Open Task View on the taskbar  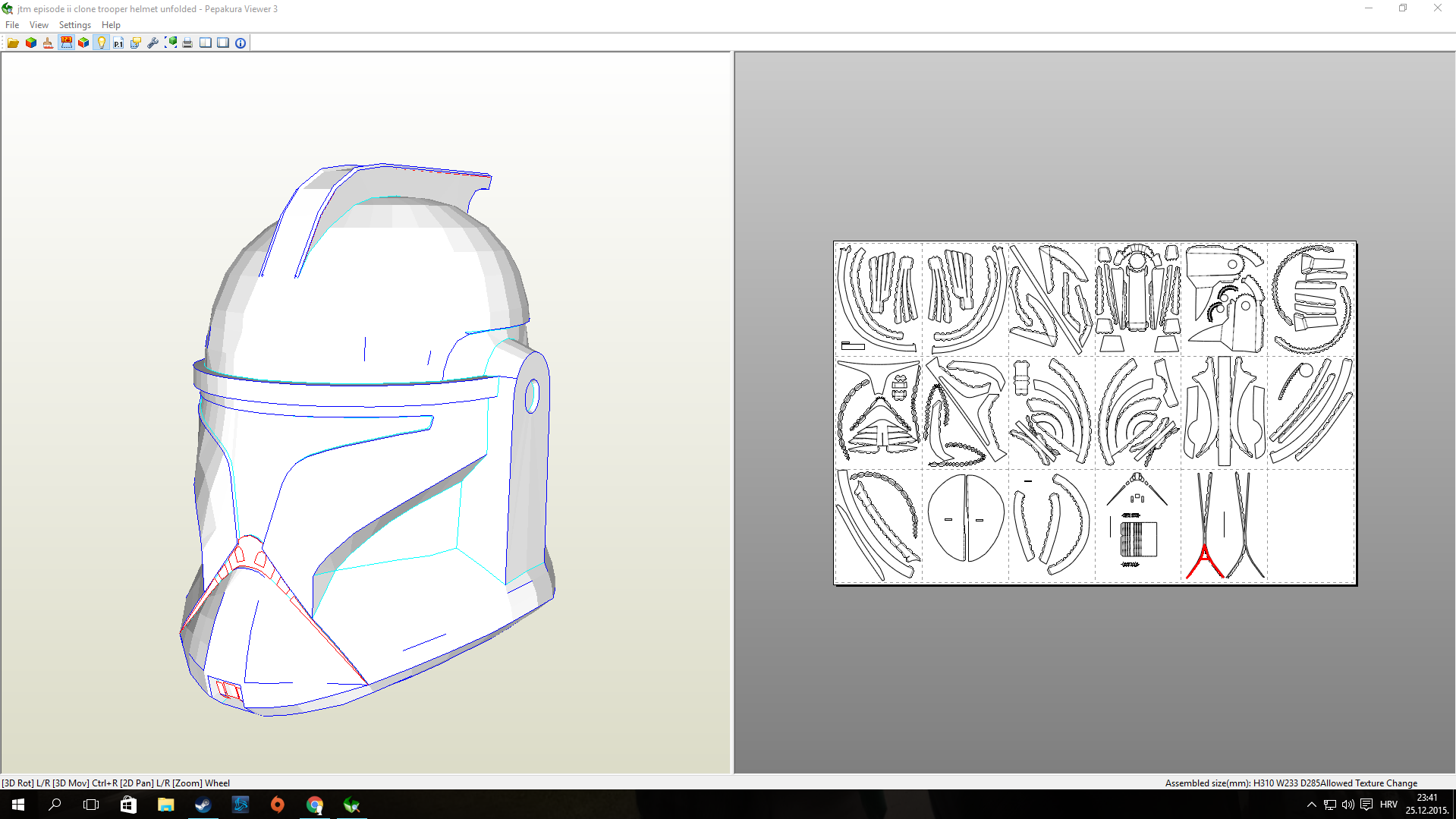click(x=91, y=805)
